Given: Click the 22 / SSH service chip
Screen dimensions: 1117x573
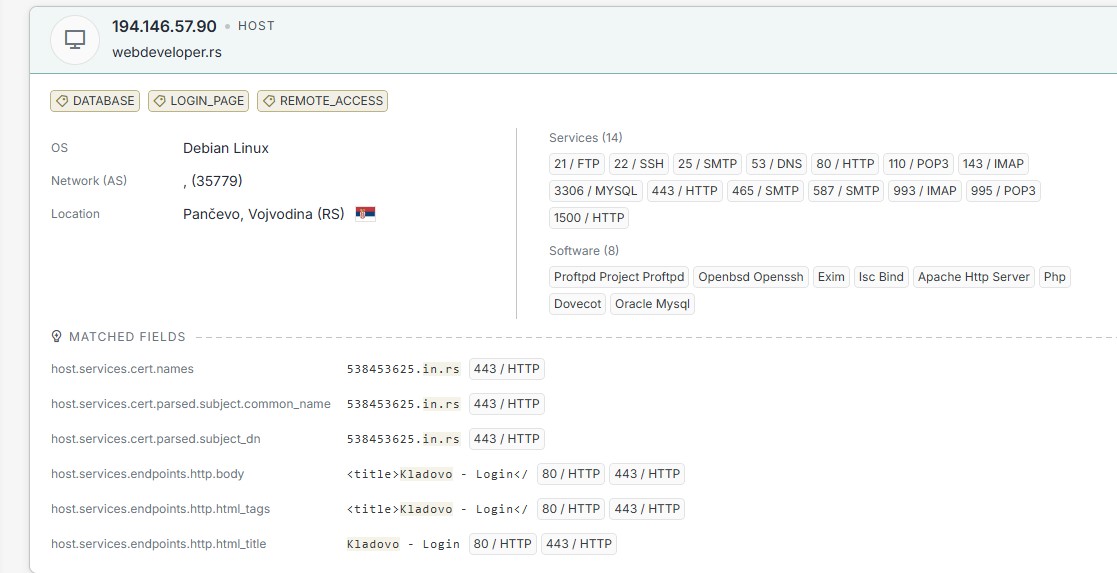Looking at the screenshot, I should click(639, 164).
